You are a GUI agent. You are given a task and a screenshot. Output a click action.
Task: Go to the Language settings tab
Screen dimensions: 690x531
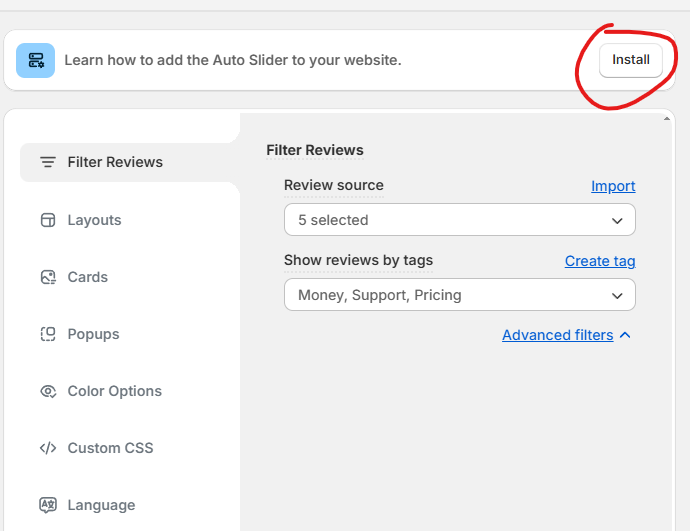click(x=101, y=505)
